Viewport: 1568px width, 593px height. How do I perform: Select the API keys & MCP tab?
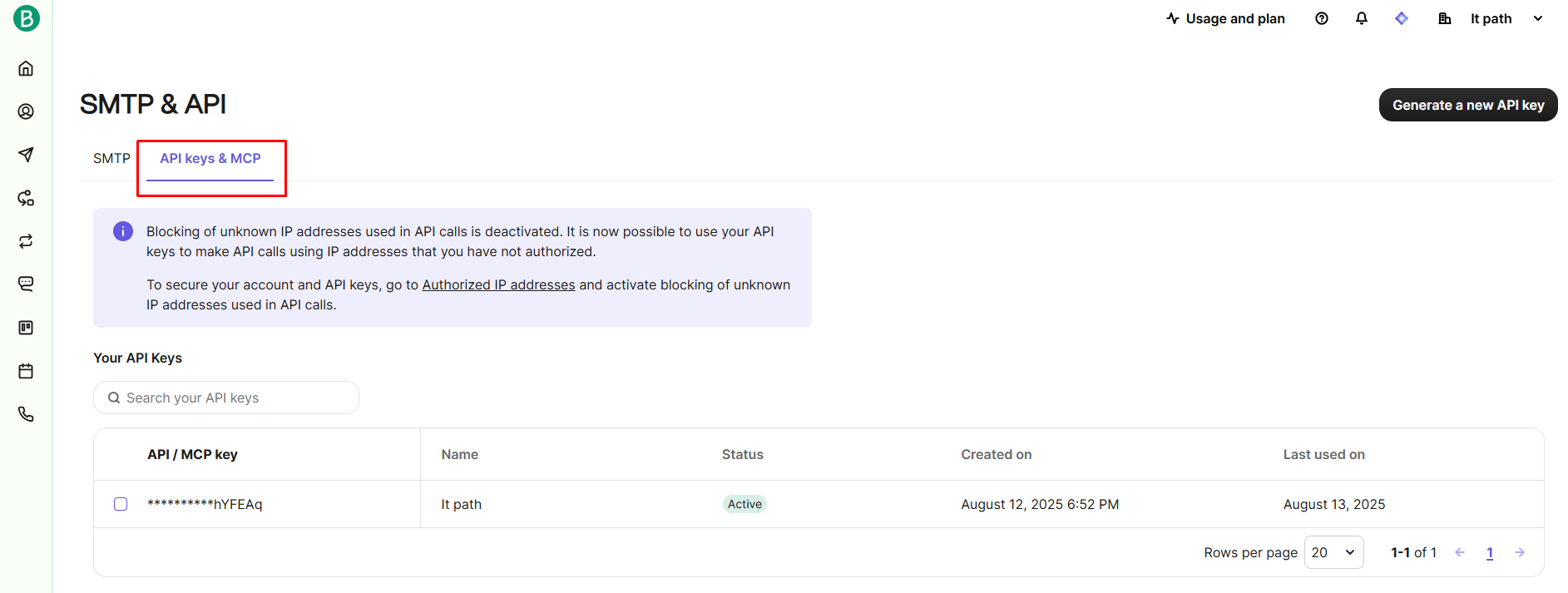point(210,158)
